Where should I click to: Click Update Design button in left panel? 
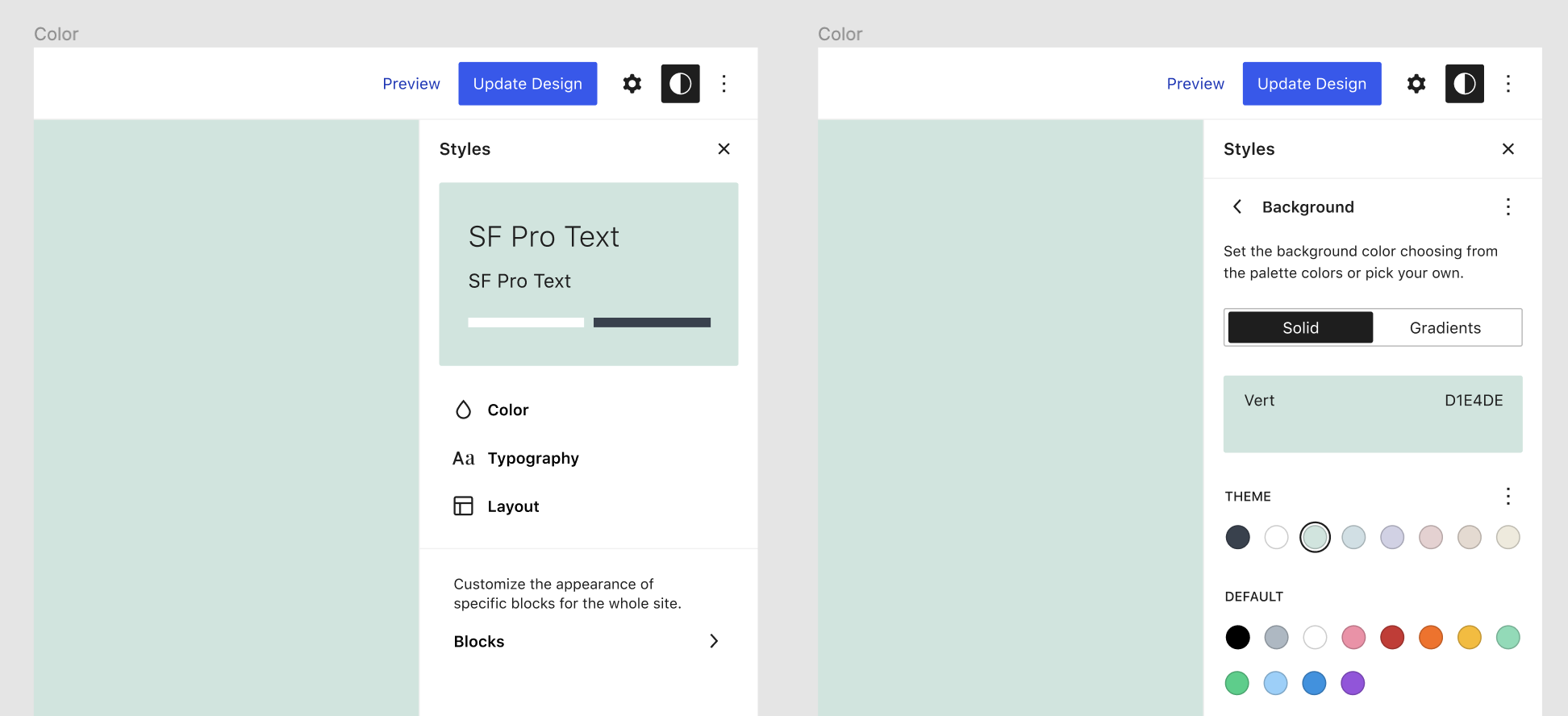(528, 84)
